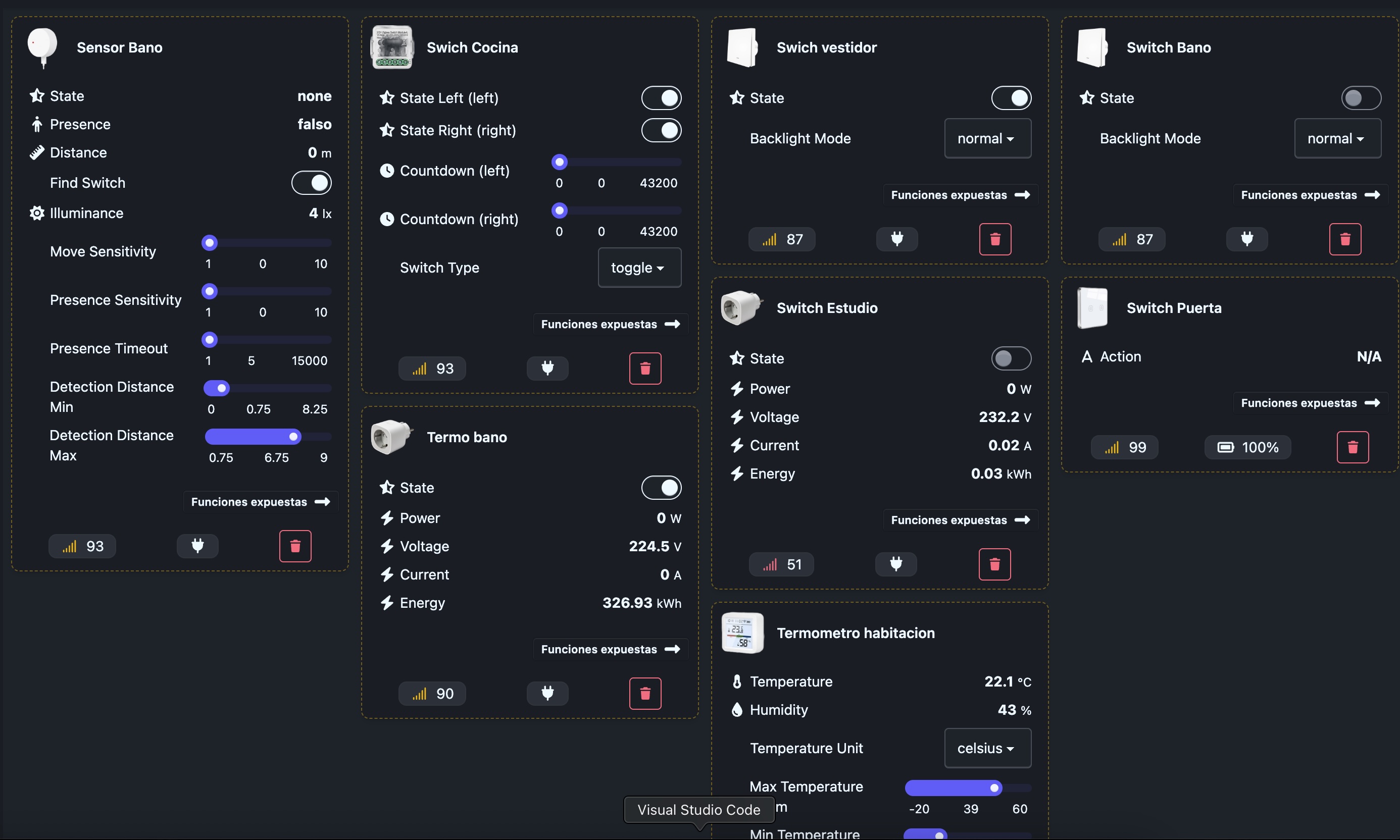Open Temperature Unit celsius dropdown
This screenshot has height=840, width=1400.
click(987, 748)
